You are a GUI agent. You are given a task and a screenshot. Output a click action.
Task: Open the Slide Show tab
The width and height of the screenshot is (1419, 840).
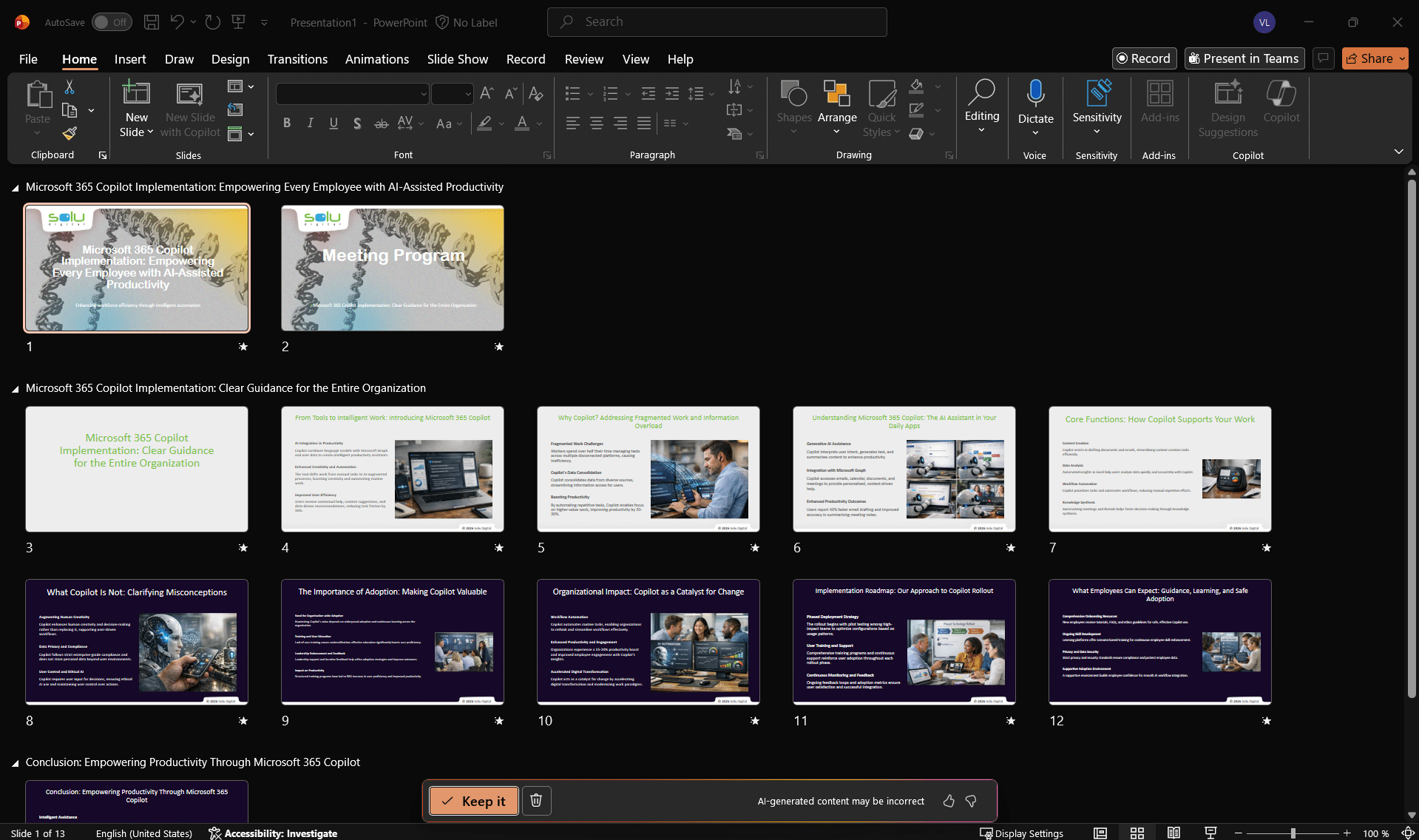click(x=457, y=59)
